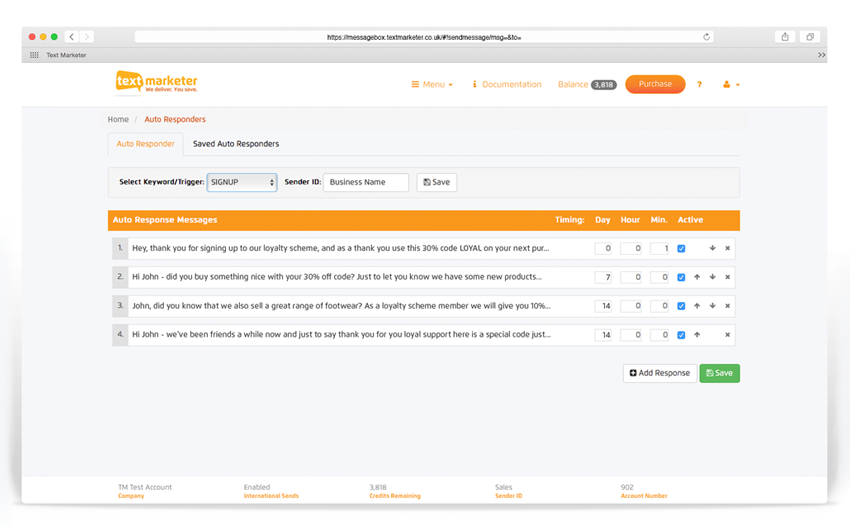Move message 1 down with arrow icon

(712, 248)
